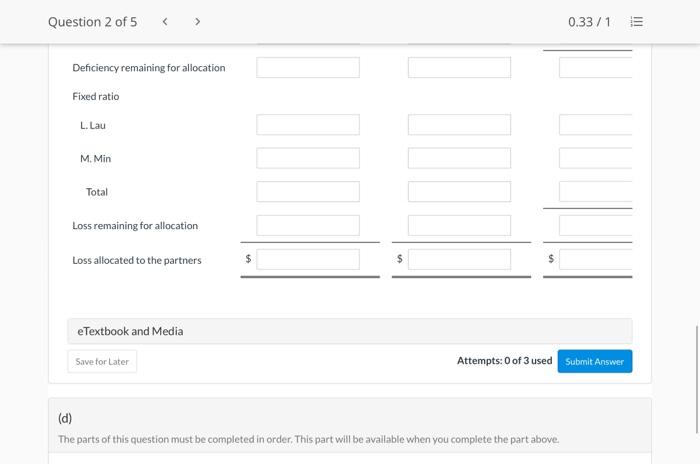
Task: Click third Loss allocated to the partners field
Action: (596, 259)
